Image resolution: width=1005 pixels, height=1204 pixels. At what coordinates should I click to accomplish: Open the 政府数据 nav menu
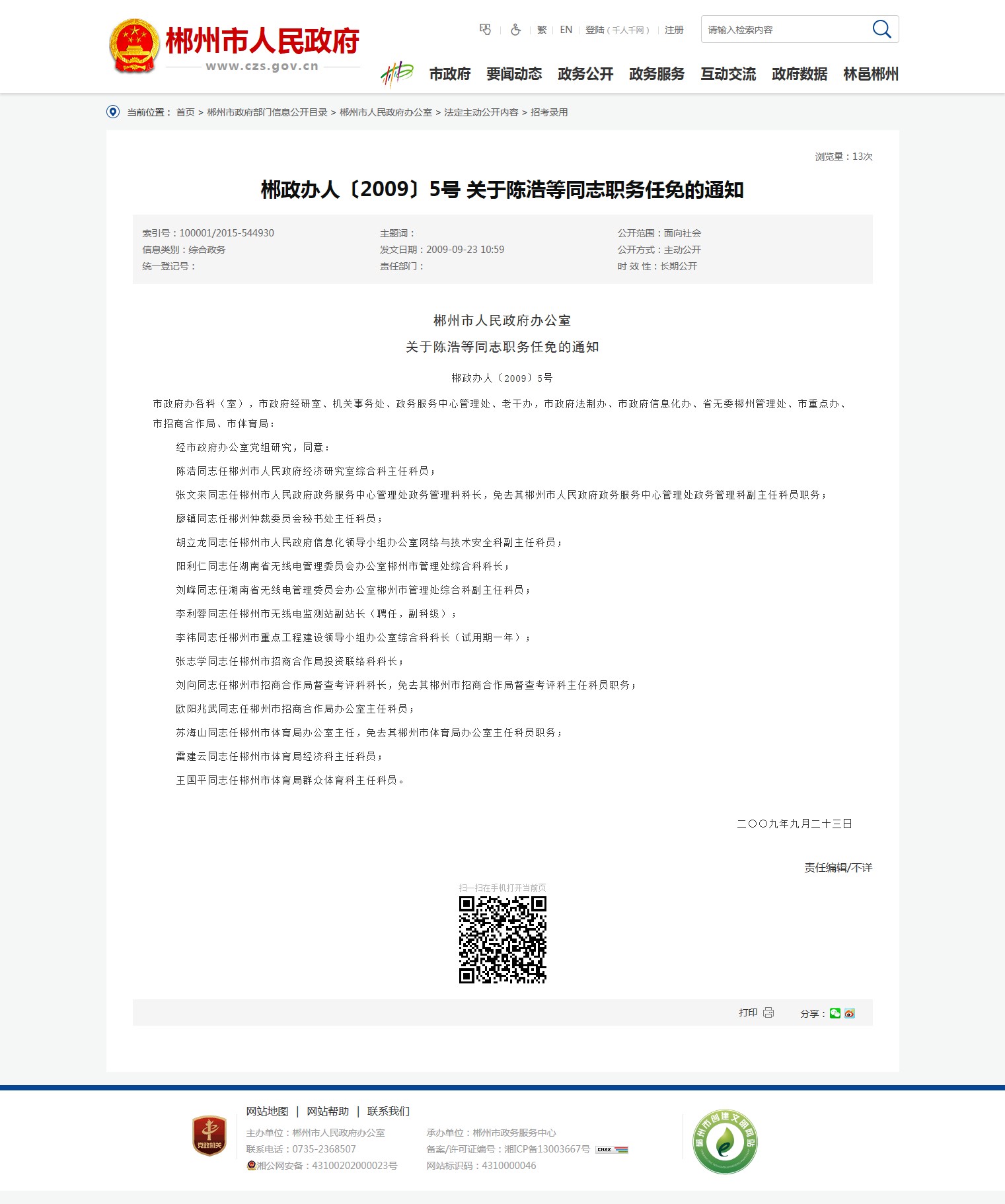[x=800, y=74]
